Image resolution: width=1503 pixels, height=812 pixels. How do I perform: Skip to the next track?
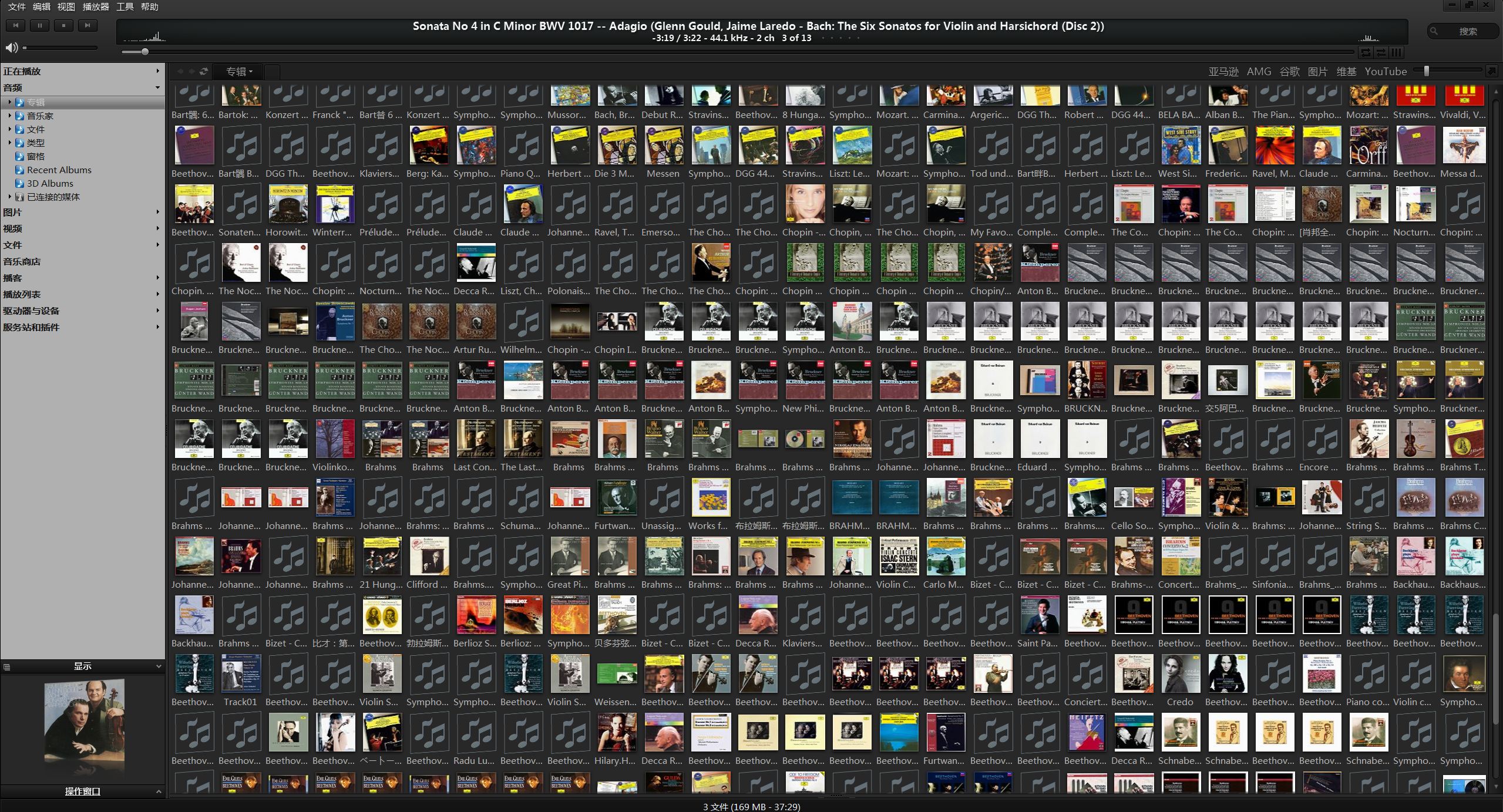pyautogui.click(x=88, y=25)
